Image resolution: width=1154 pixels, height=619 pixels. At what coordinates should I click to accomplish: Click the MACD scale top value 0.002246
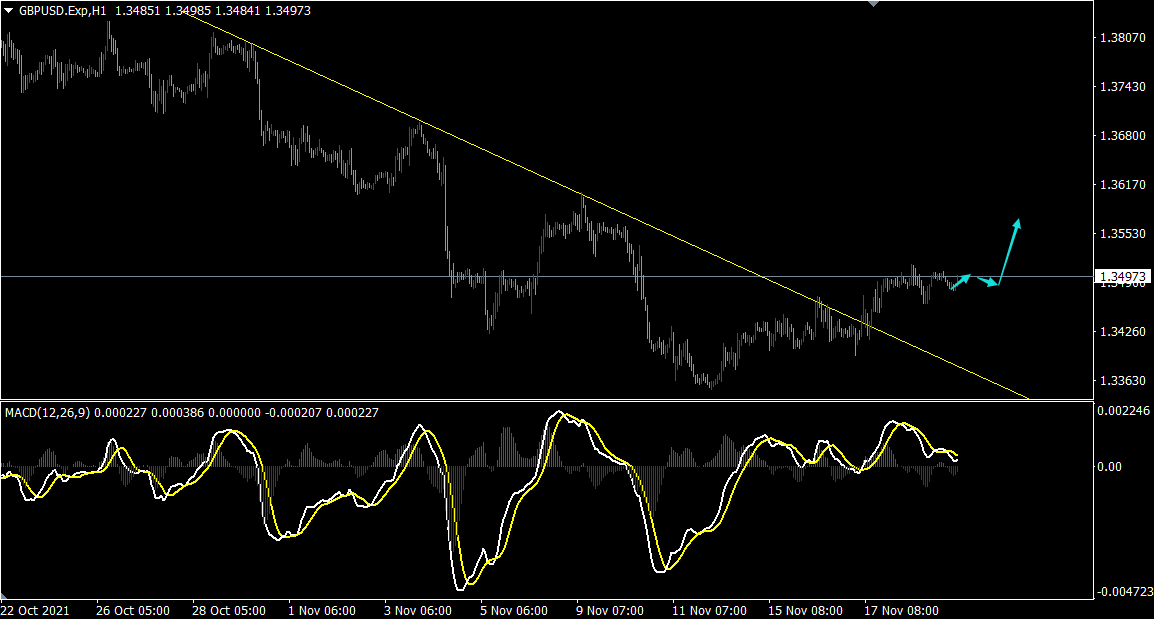1124,411
